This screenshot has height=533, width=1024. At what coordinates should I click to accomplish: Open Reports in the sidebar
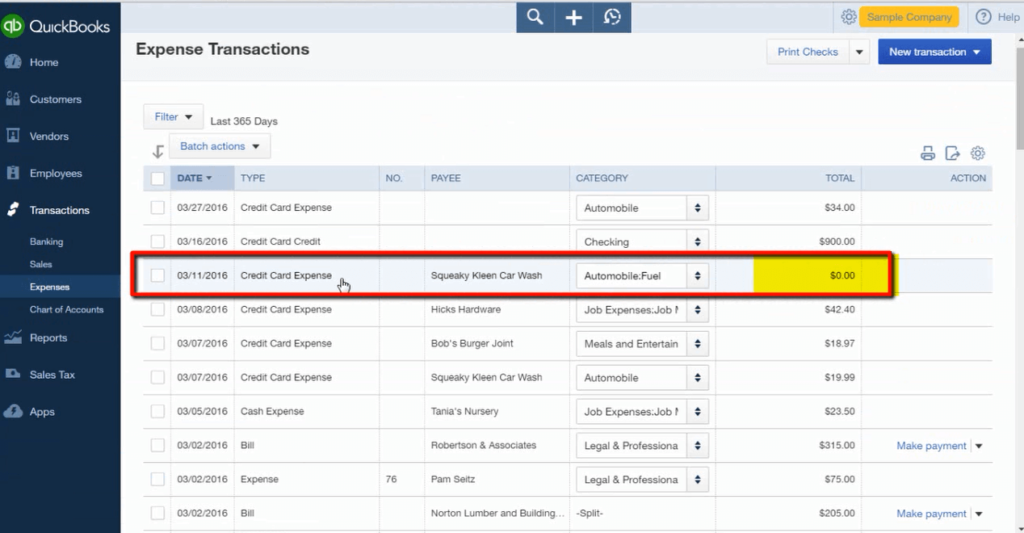pos(48,338)
